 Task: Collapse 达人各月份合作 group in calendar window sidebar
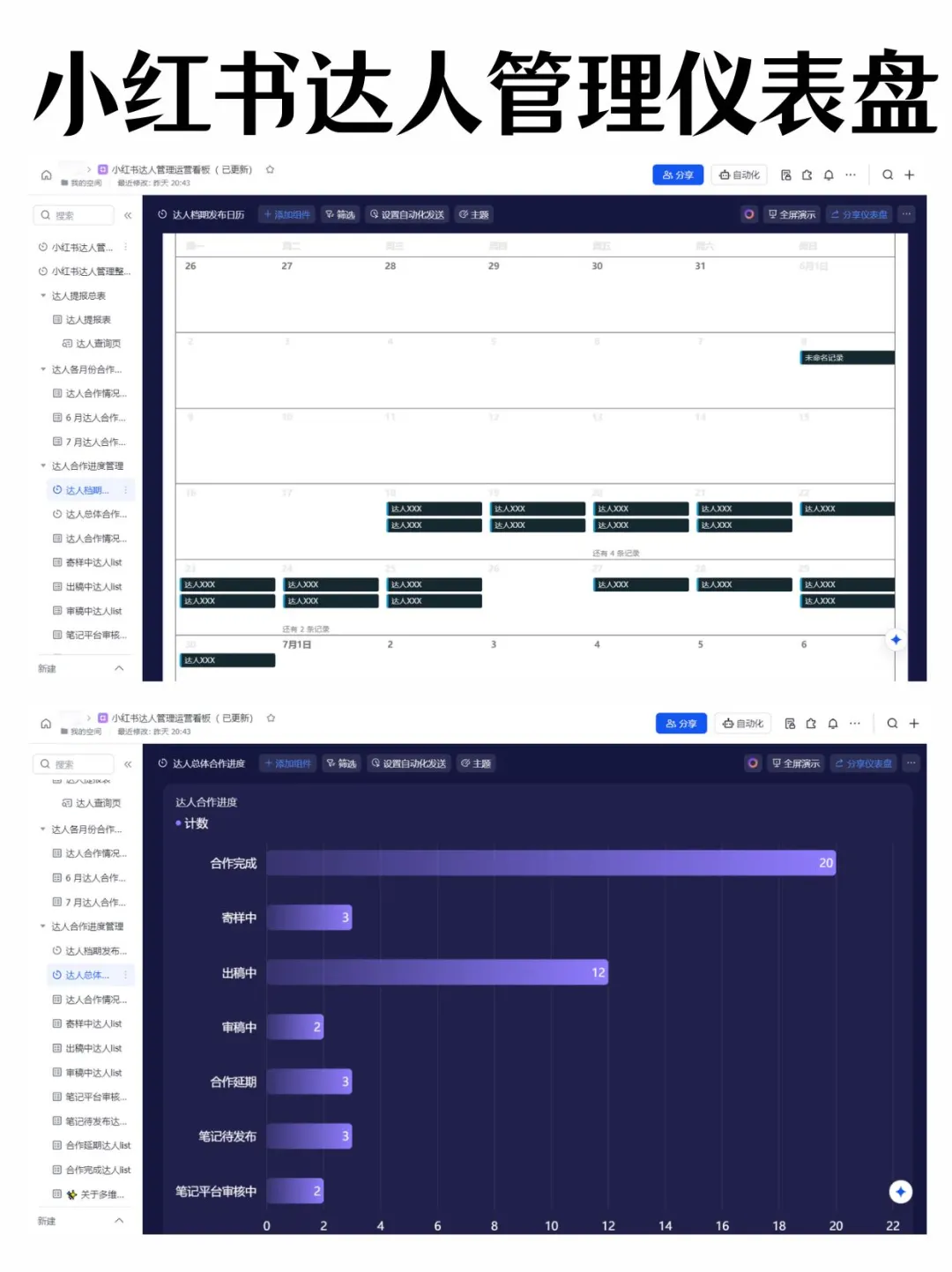(x=43, y=369)
